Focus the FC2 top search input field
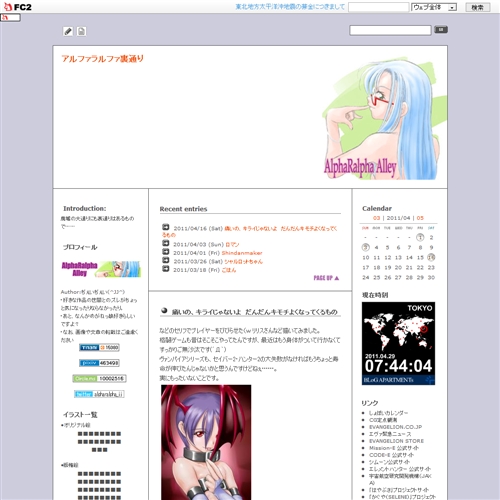Image resolution: width=500 pixels, height=500 pixels. point(379,7)
